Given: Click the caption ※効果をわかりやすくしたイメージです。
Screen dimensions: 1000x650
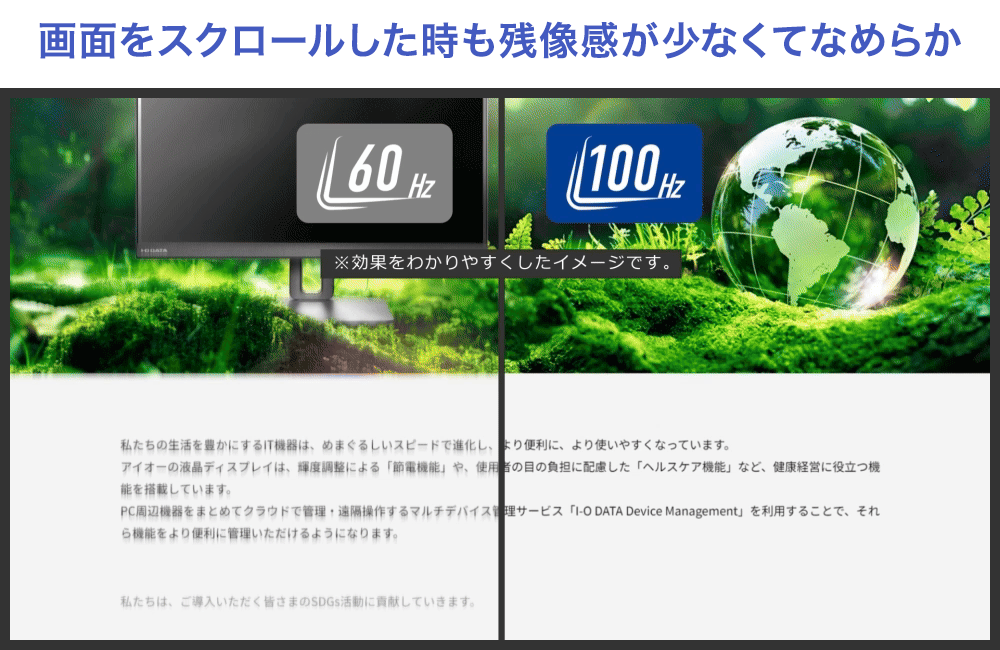Looking at the screenshot, I should pyautogui.click(x=502, y=262).
